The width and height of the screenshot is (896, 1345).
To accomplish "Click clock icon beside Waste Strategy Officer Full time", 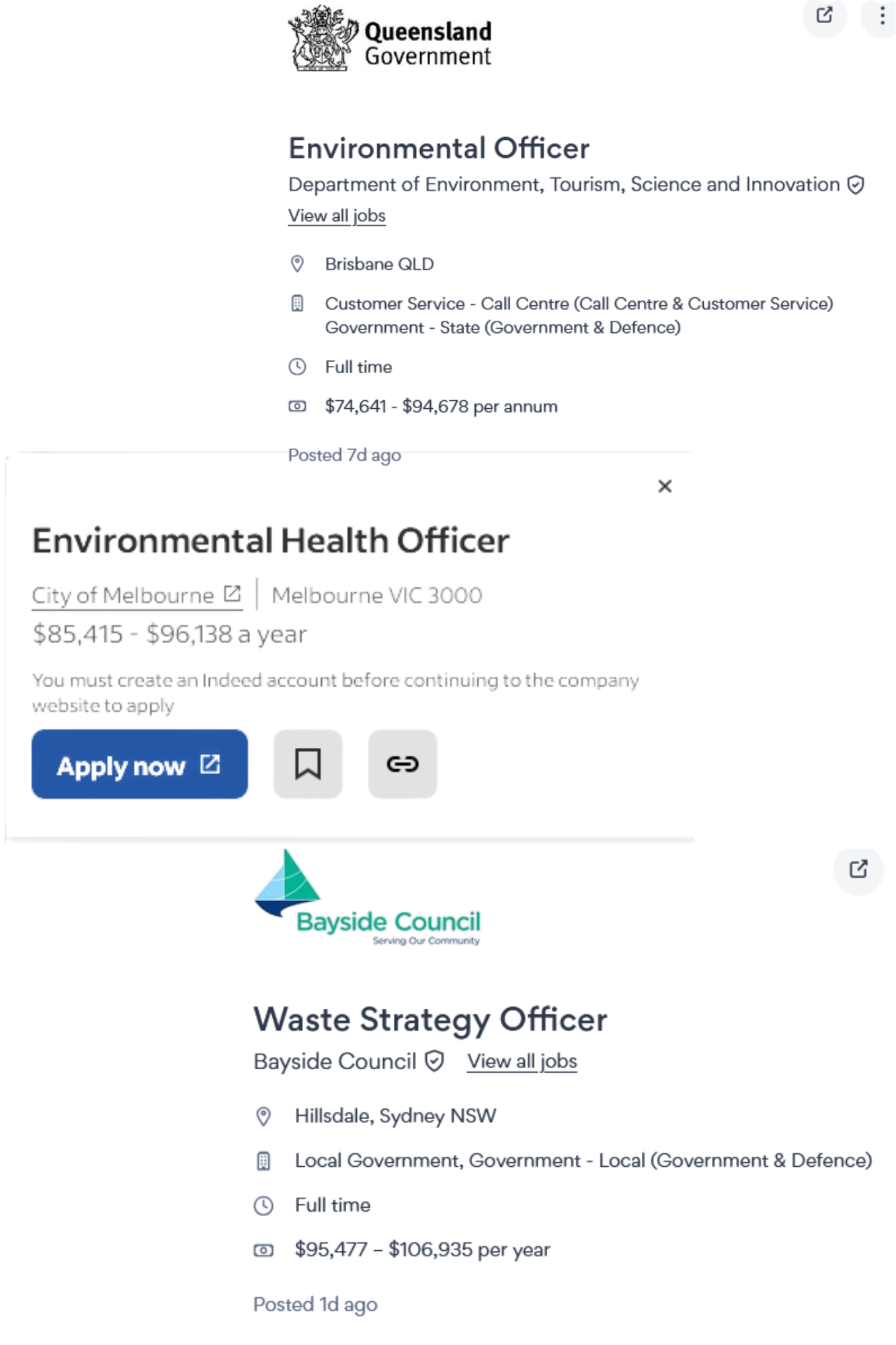I will 263,1206.
